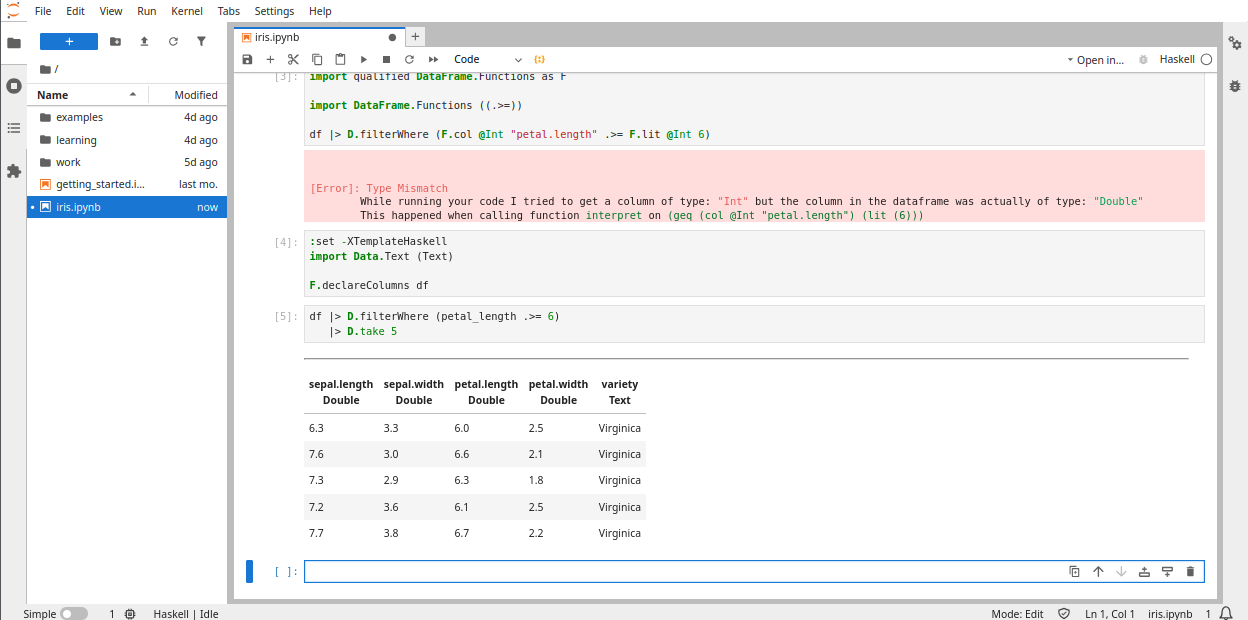Screen dimensions: 1248x620
Task: Click the cell 4 code editor
Action: (x=754, y=264)
